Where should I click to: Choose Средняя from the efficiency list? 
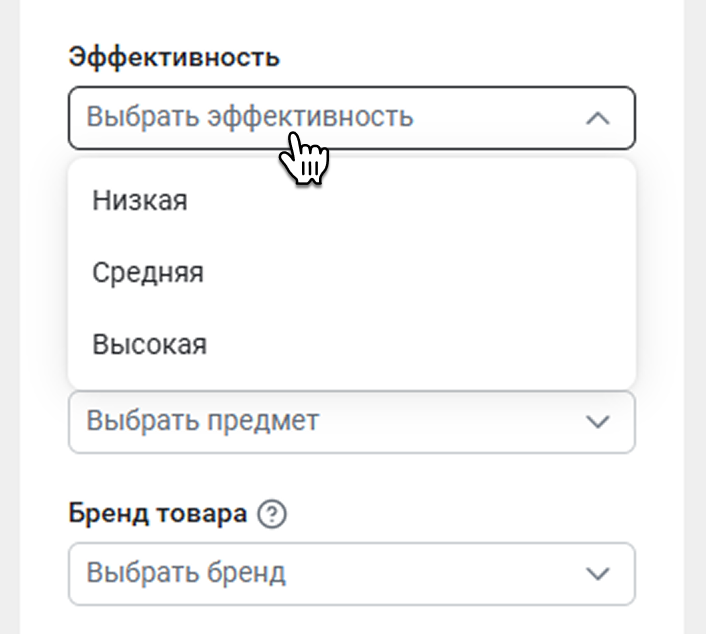[x=352, y=272]
